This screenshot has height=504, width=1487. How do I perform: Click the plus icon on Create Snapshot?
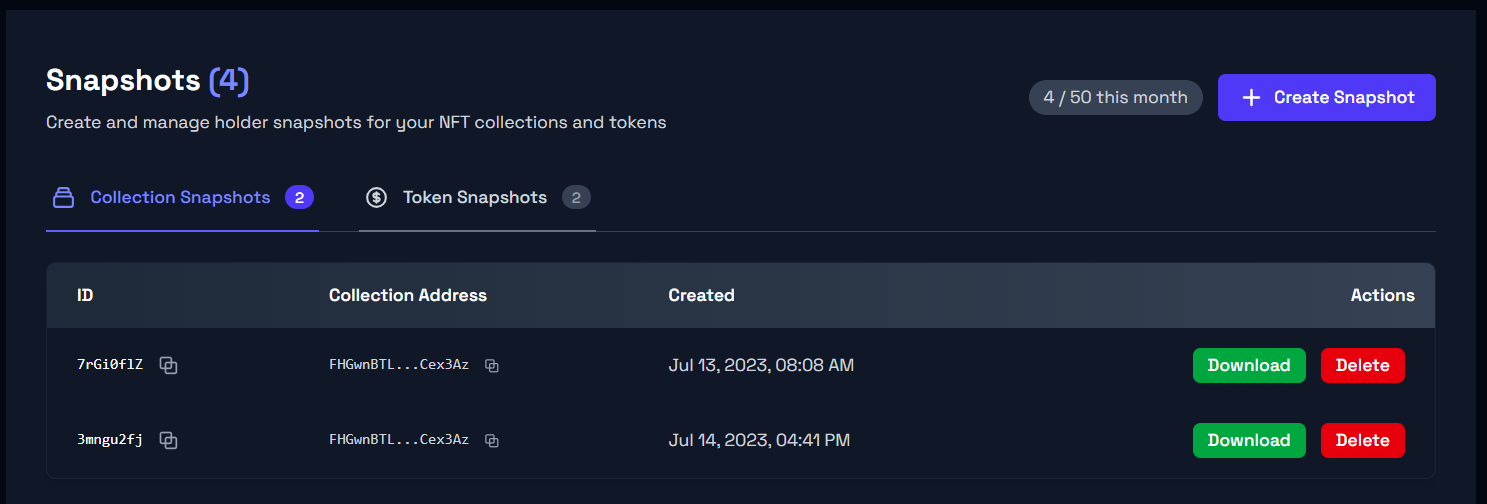pyautogui.click(x=1251, y=98)
